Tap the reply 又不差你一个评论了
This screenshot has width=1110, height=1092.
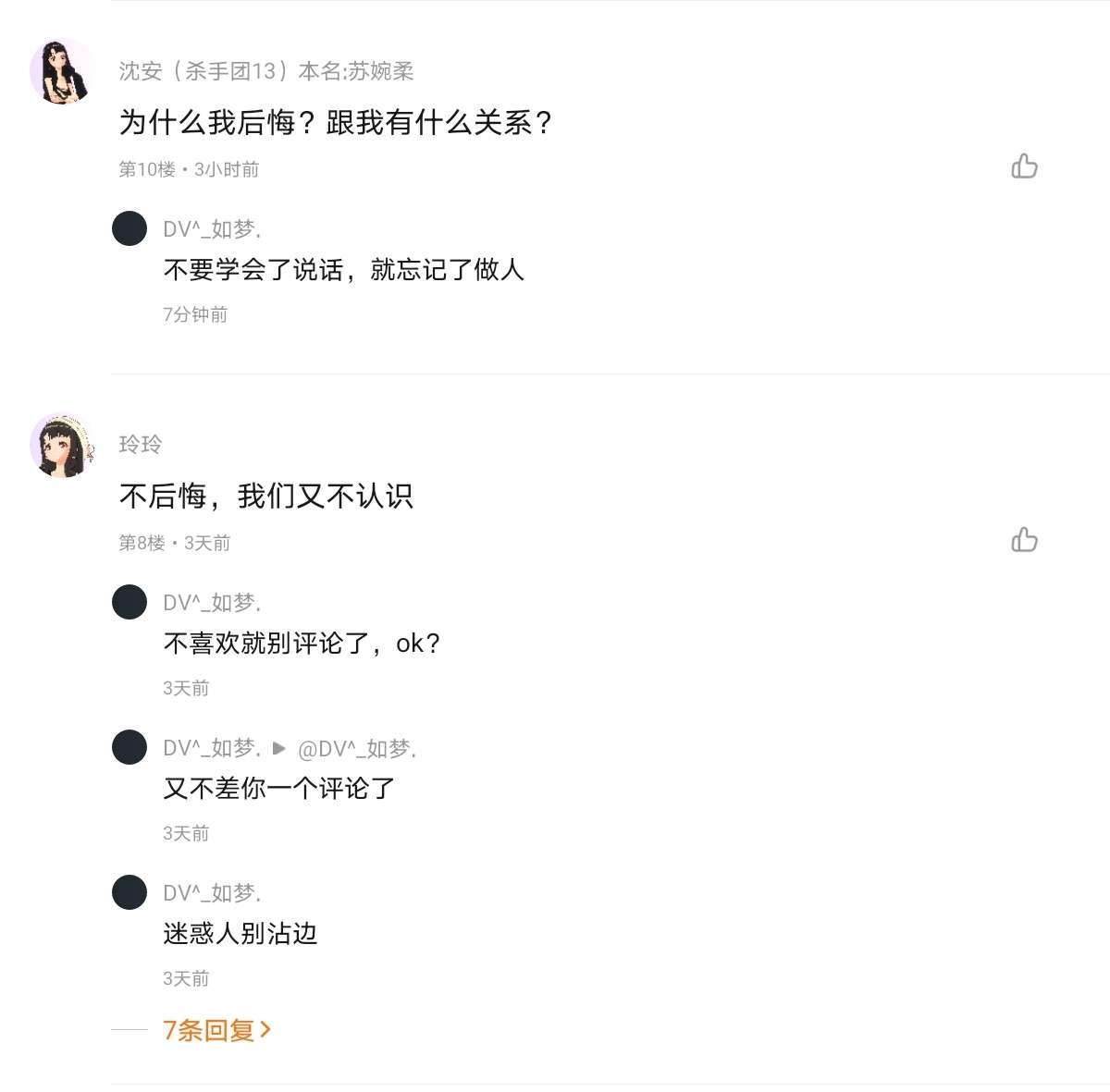(x=278, y=789)
